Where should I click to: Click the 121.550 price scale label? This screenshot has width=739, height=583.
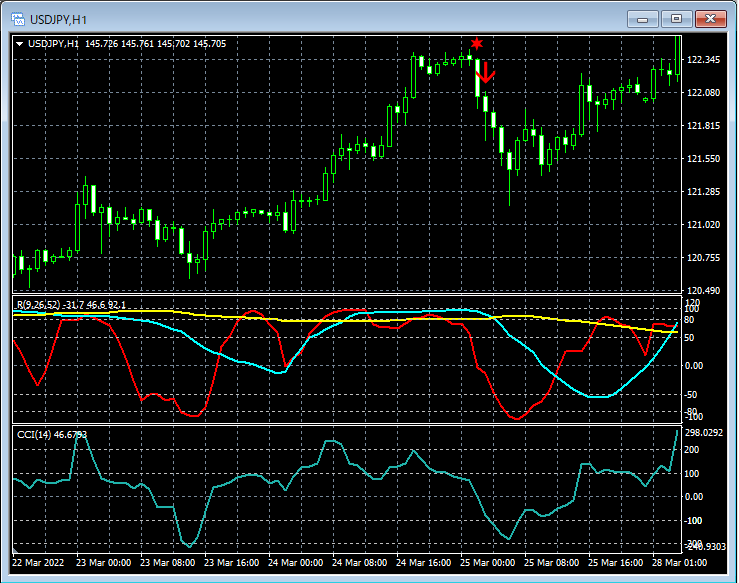[703, 158]
